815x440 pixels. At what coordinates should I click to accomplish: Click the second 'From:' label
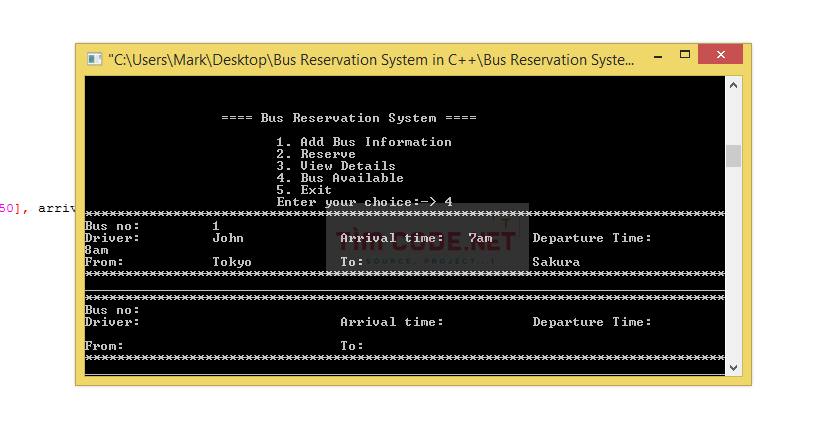tap(104, 346)
